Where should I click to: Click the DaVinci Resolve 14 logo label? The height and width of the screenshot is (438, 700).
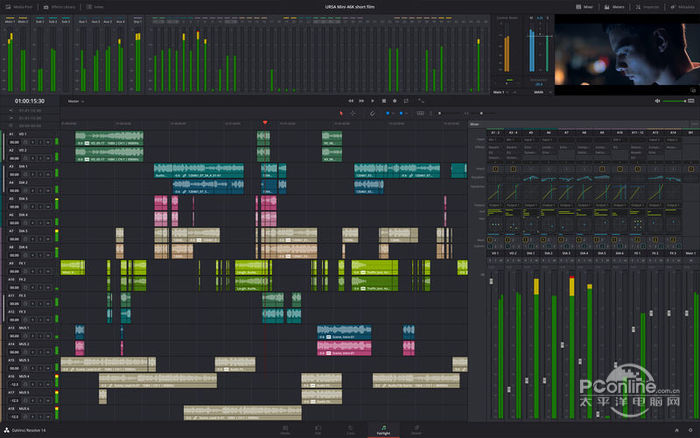click(28, 430)
